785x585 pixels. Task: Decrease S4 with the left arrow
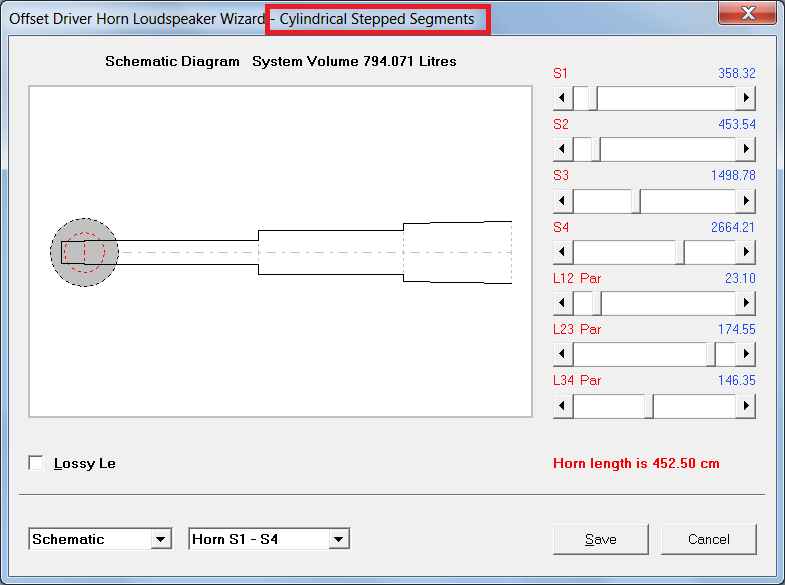pos(563,251)
